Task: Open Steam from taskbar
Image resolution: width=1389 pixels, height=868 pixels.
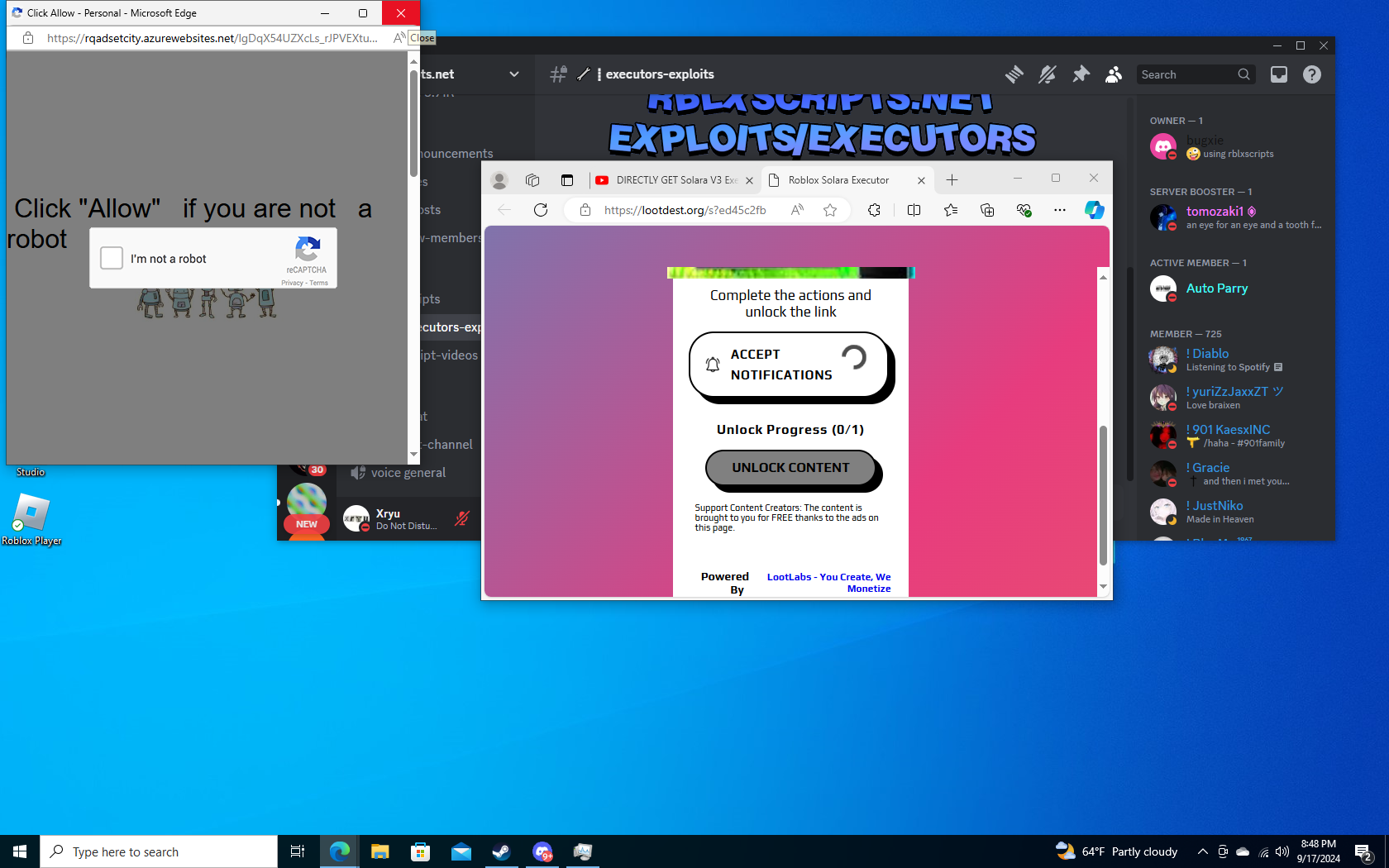Action: click(501, 851)
